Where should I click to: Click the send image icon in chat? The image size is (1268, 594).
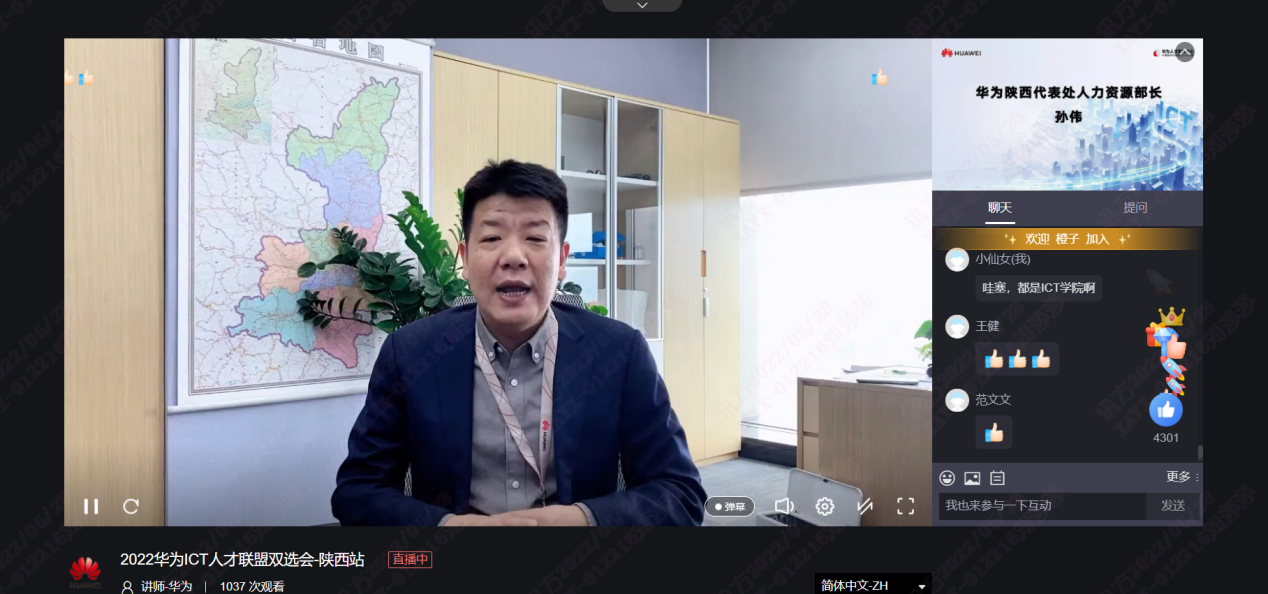click(x=972, y=478)
